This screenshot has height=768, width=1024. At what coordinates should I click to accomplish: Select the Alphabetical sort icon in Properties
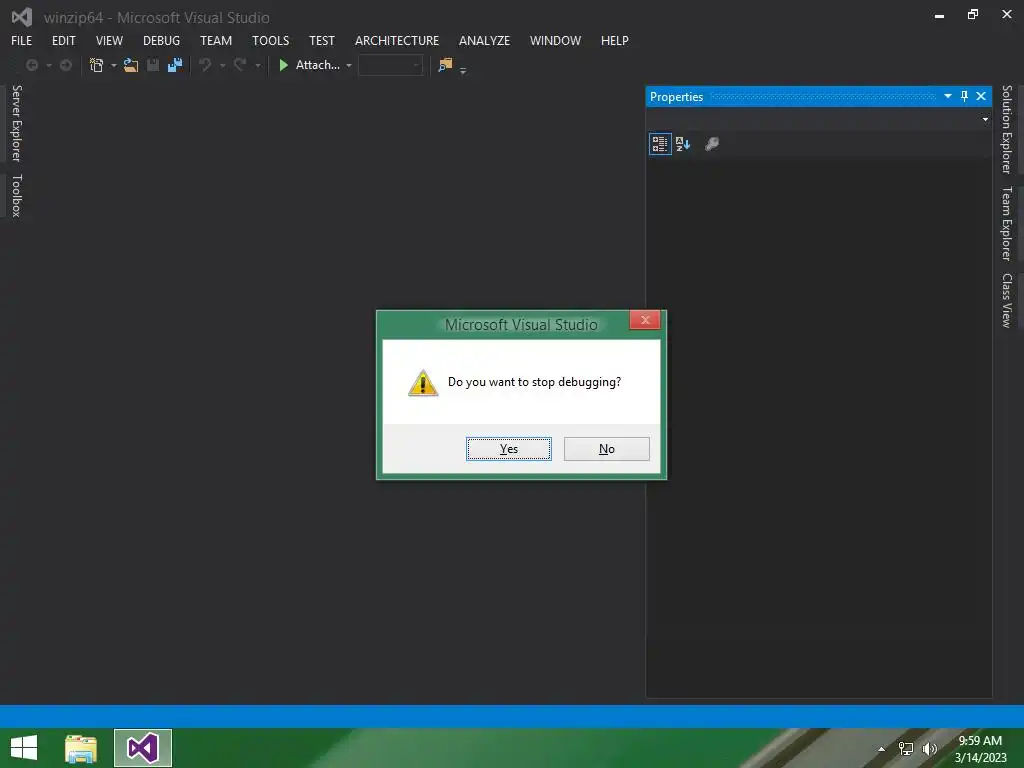click(683, 144)
